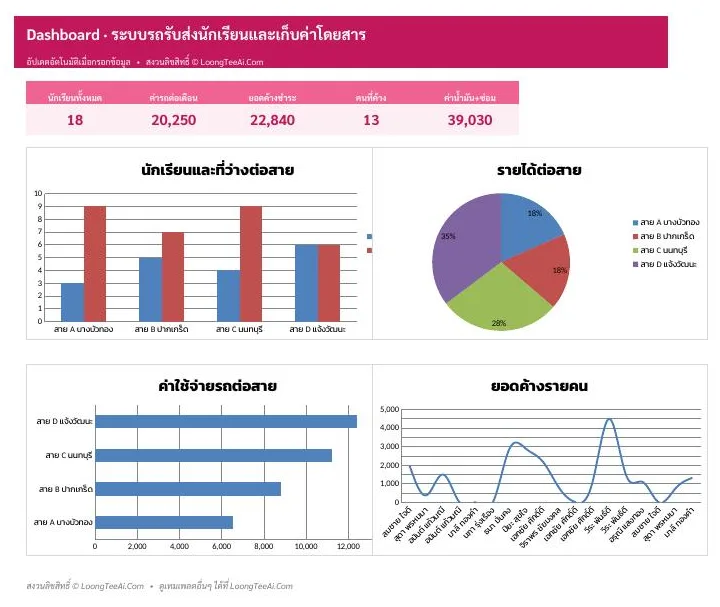Click chart title ยอดค้างรายคน
The image size is (720, 607).
pos(539,386)
